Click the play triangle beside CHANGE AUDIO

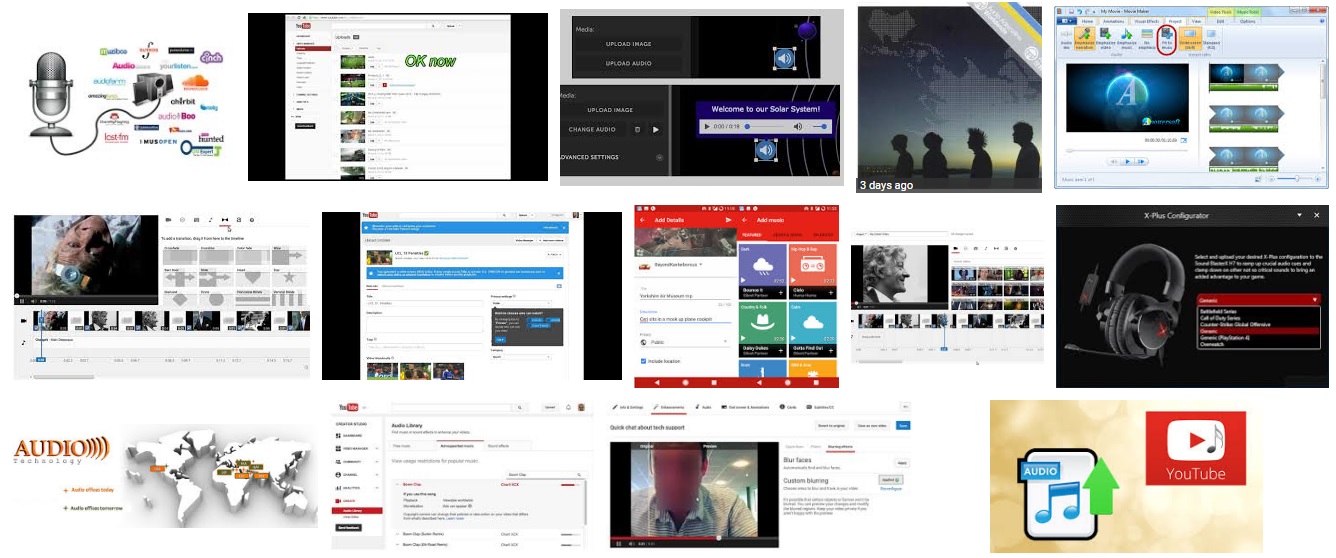[656, 129]
